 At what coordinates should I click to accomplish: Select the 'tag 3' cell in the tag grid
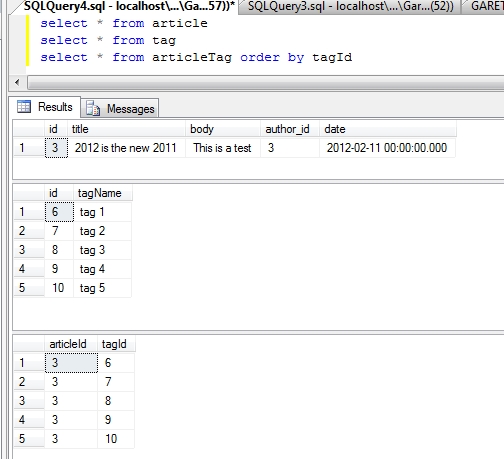click(x=102, y=250)
